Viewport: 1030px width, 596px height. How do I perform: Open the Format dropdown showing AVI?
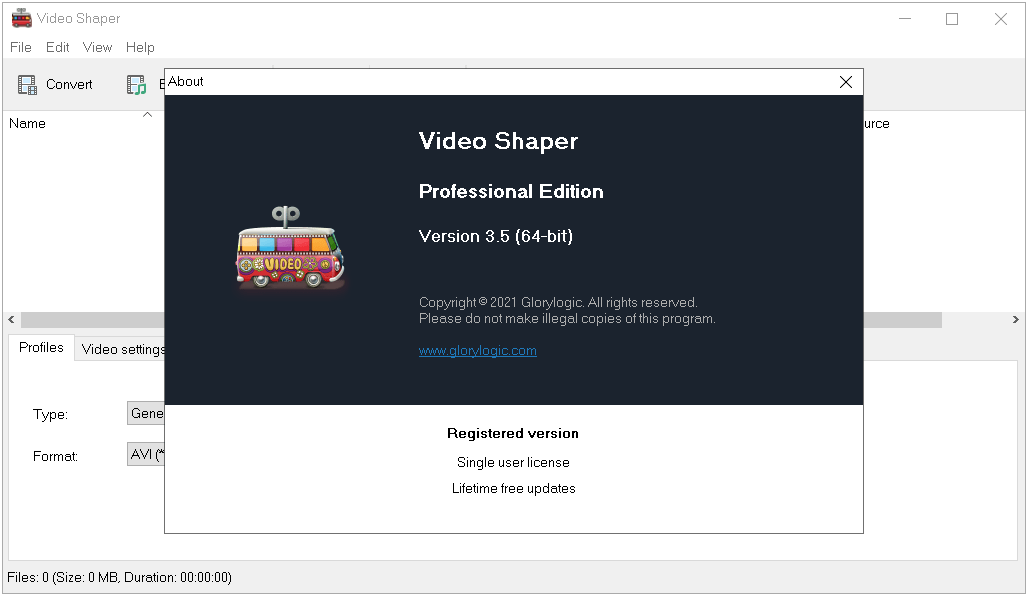pyautogui.click(x=146, y=455)
